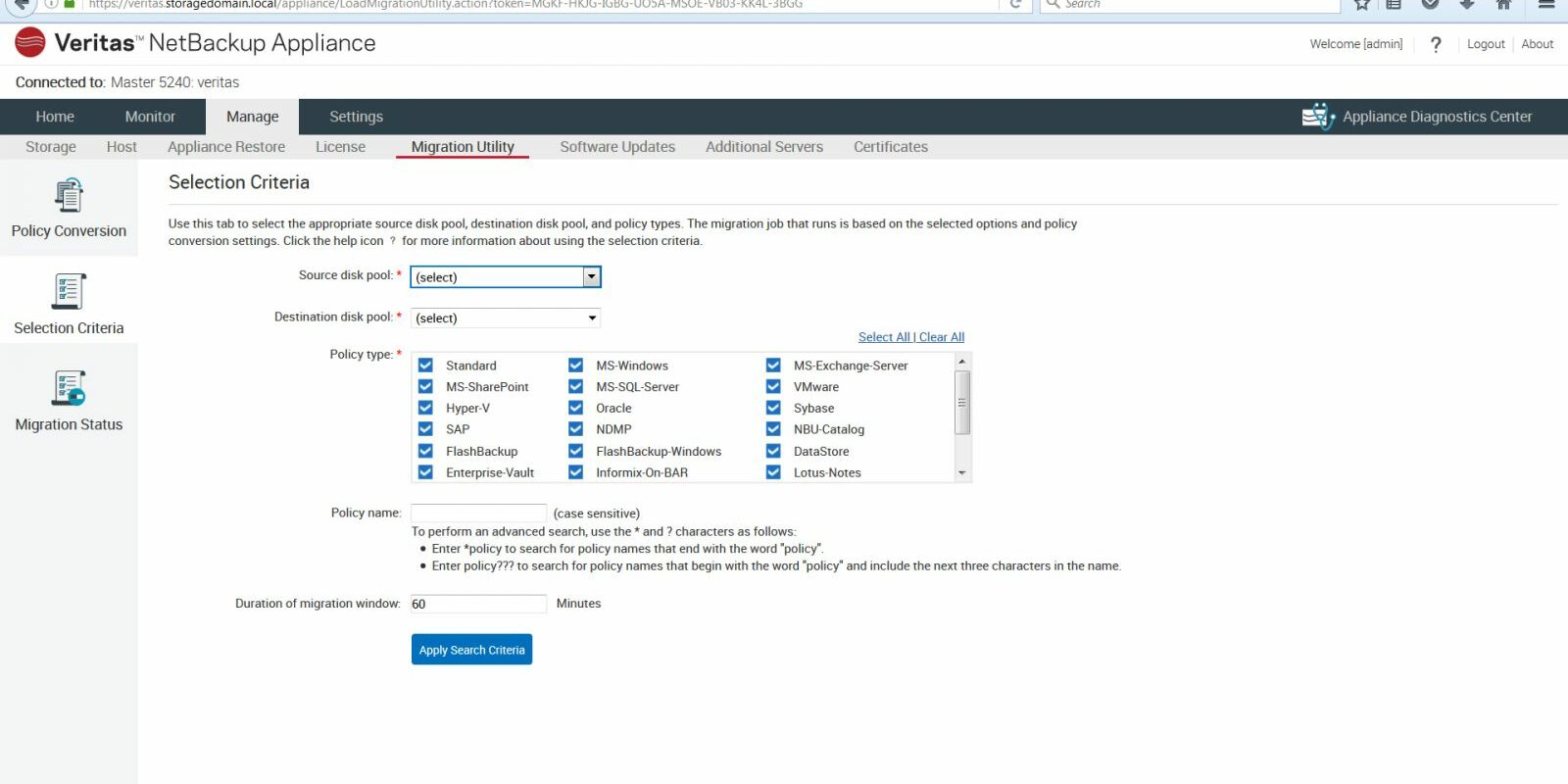Viewport: 1568px width, 784px height.
Task: Open the Destination disk pool dropdown
Action: click(x=506, y=318)
